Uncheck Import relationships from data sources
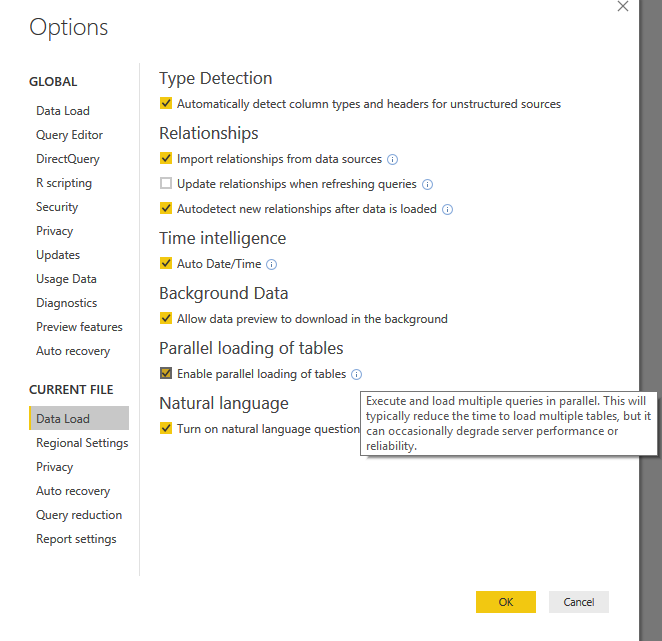The width and height of the screenshot is (662, 641). click(166, 158)
